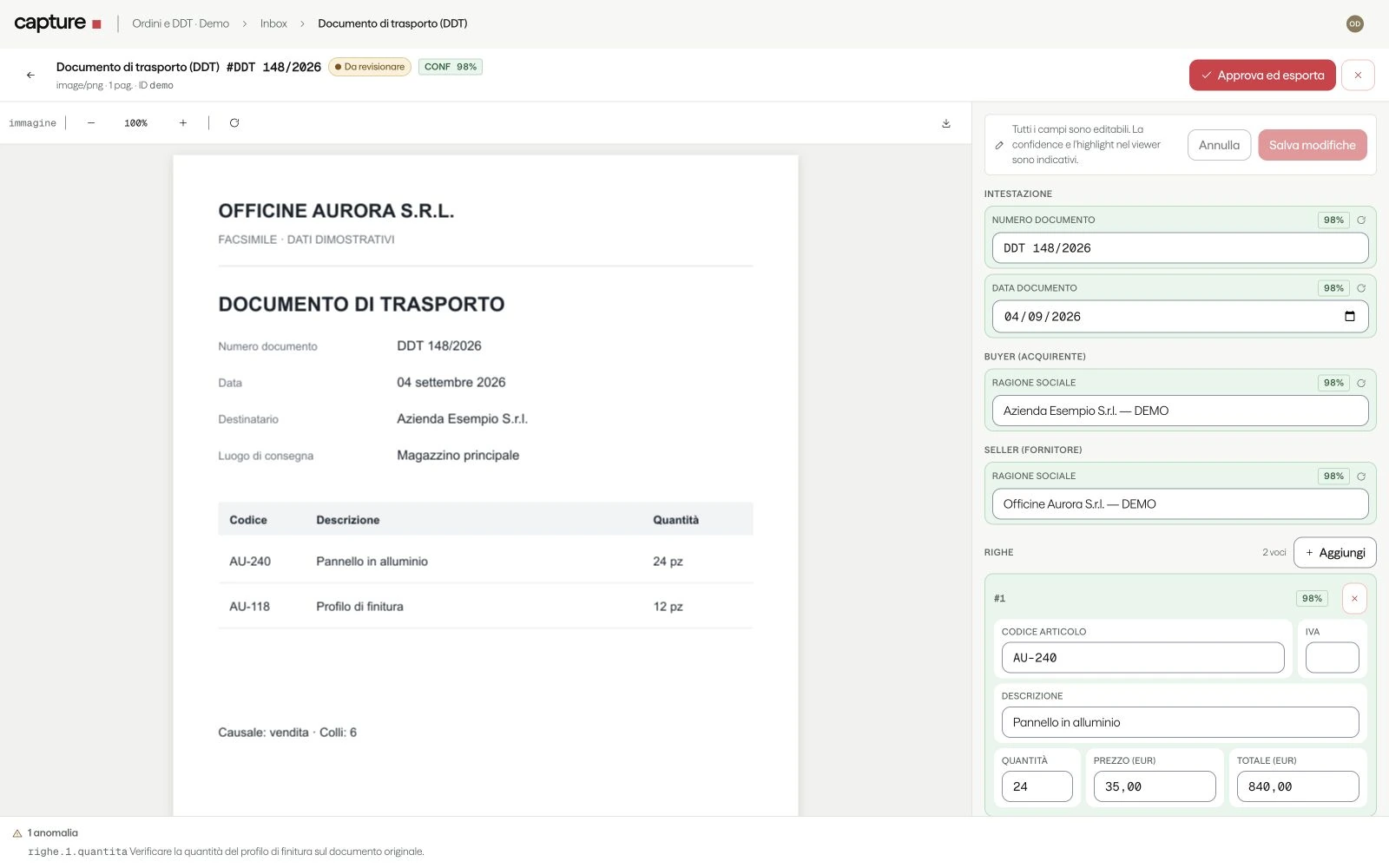Open the user avatar menu
Viewport: 1389px width, 868px height.
tap(1354, 24)
